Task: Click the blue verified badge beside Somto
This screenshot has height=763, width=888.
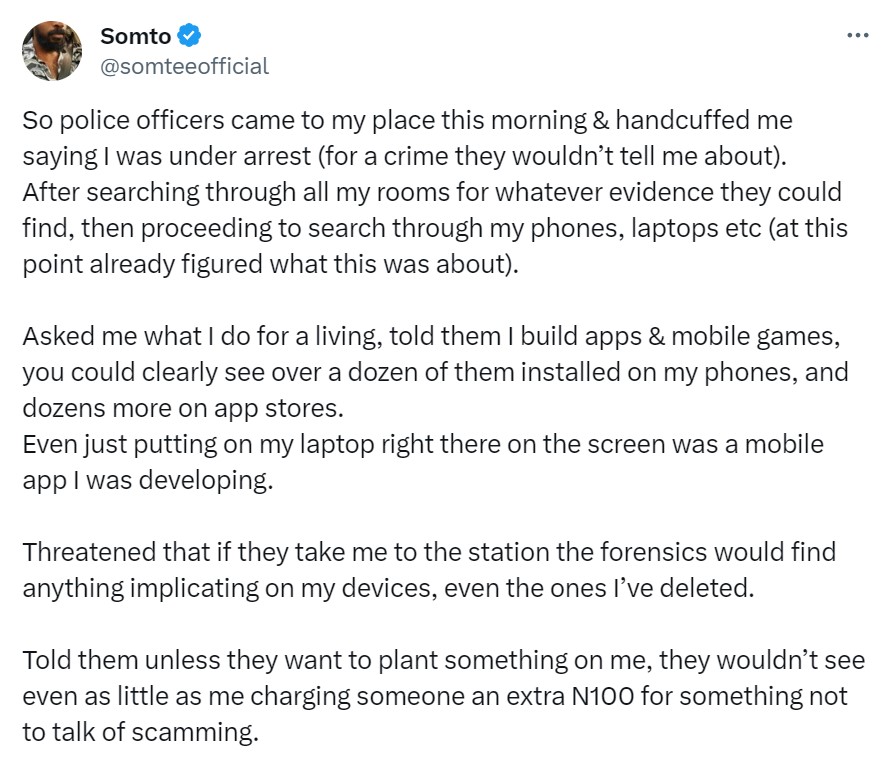Action: pyautogui.click(x=190, y=37)
